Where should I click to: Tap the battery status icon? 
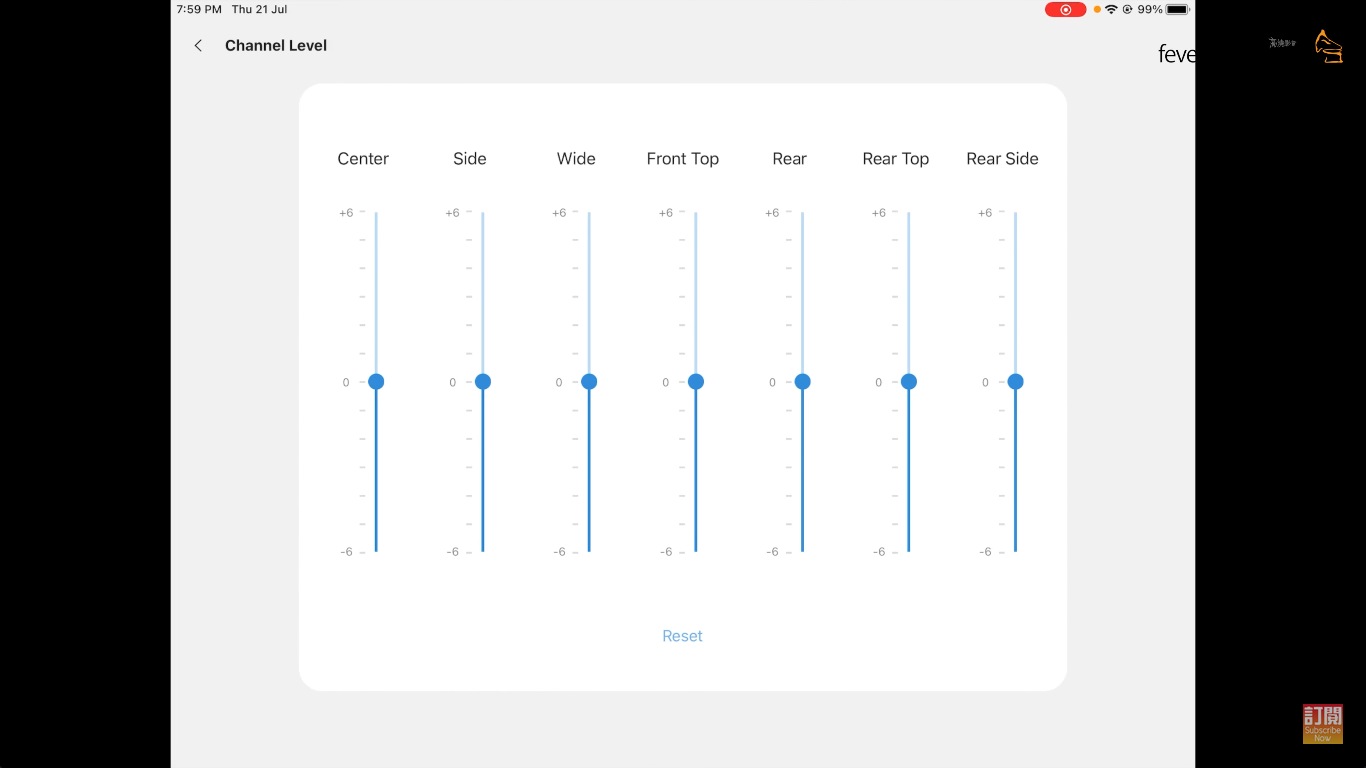click(1177, 10)
